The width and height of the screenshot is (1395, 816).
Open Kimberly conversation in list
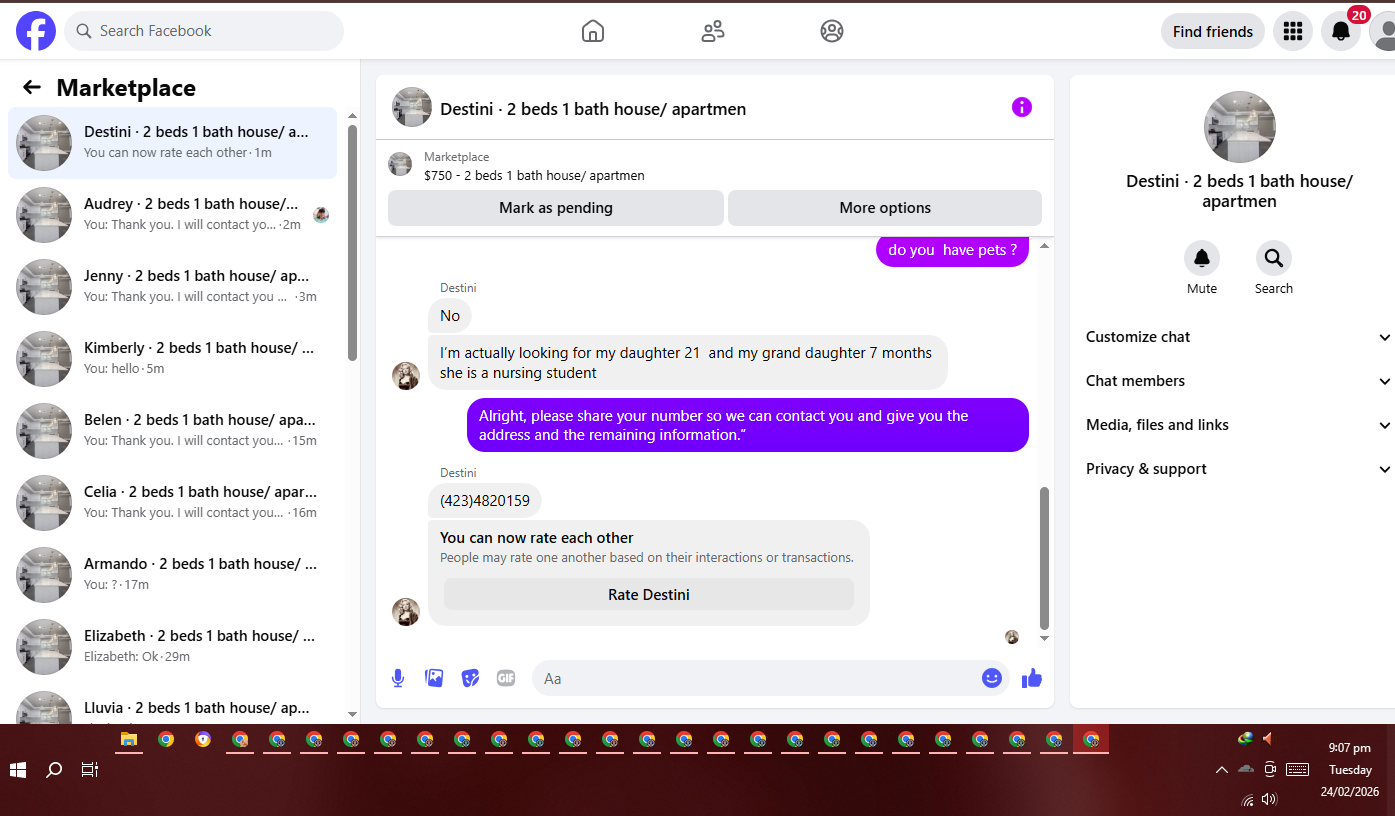tap(172, 359)
